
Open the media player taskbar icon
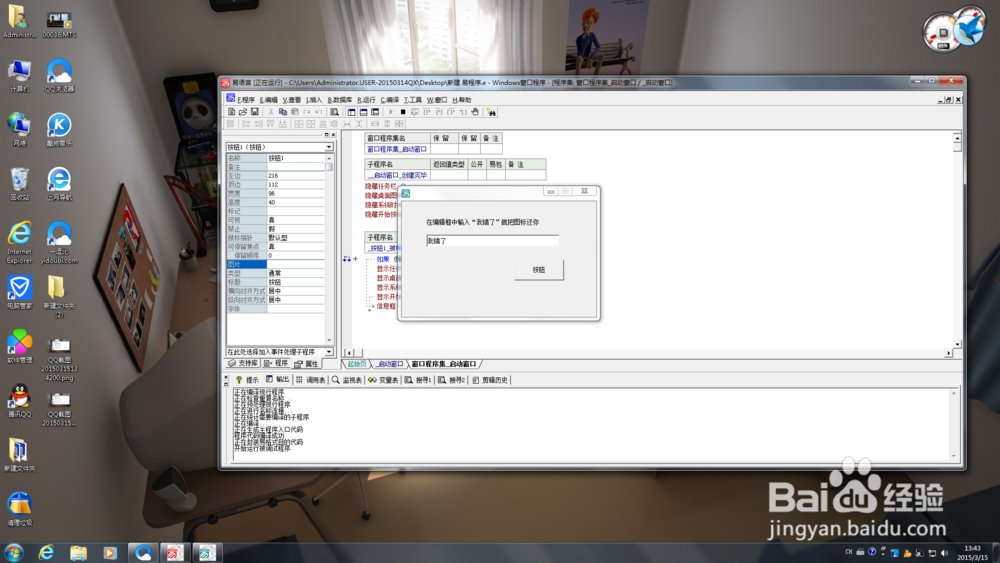tap(110, 552)
